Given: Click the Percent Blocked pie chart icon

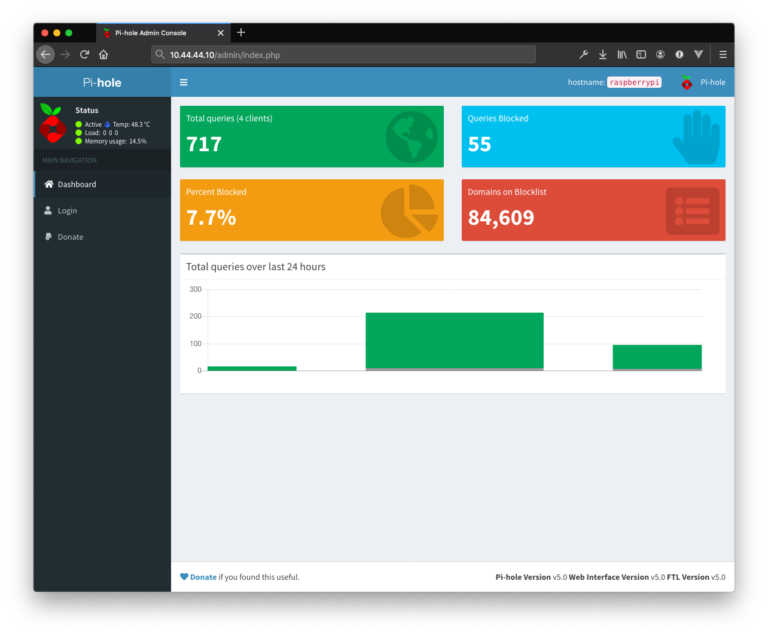Looking at the screenshot, I should tap(408, 211).
